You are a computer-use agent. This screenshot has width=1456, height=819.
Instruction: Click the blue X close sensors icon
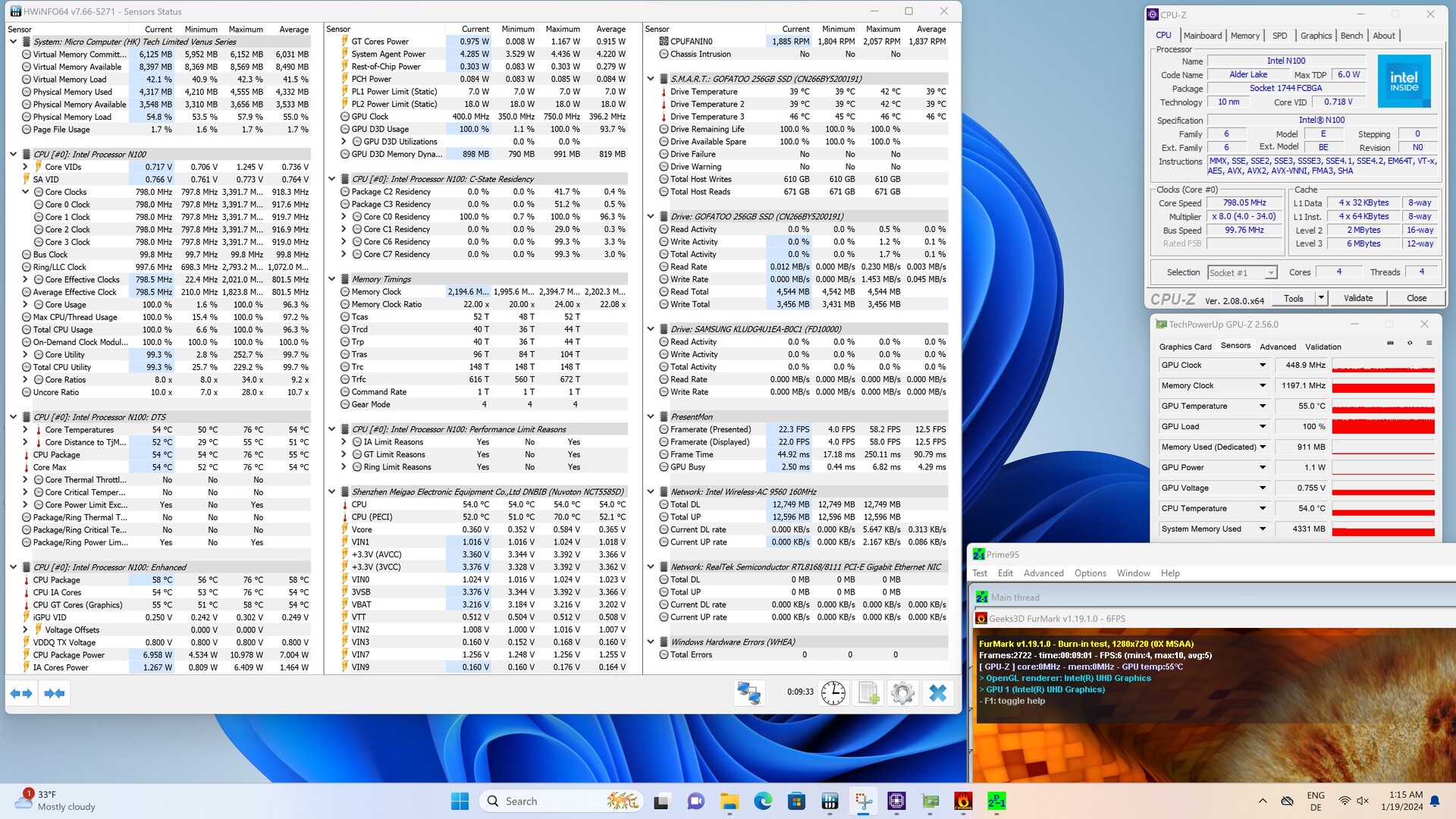click(x=938, y=693)
